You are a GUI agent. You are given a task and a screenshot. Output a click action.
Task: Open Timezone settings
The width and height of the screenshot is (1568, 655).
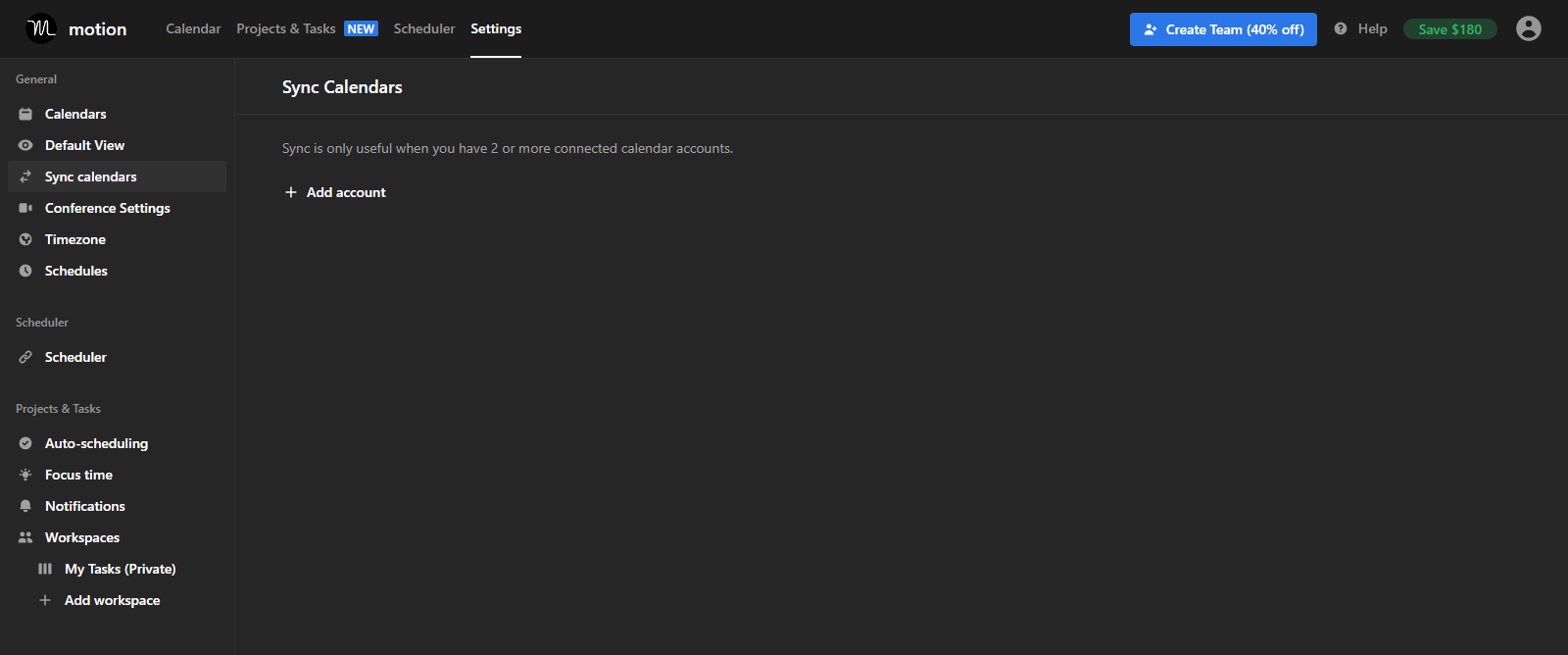[117, 239]
